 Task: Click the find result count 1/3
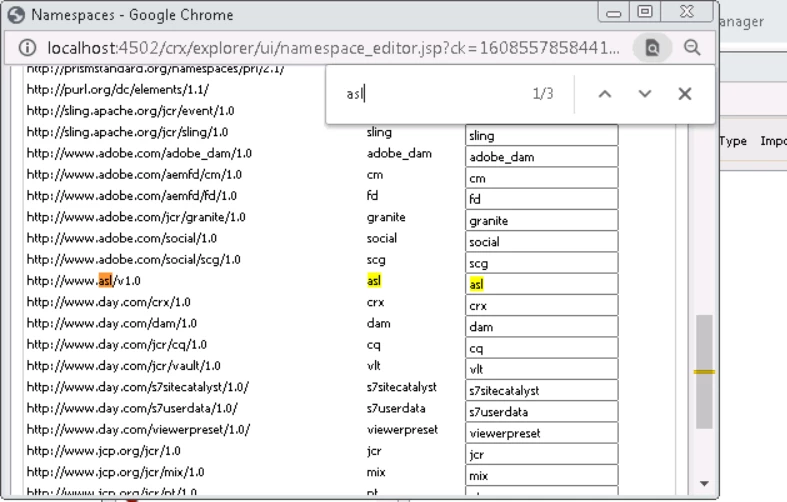(x=543, y=94)
